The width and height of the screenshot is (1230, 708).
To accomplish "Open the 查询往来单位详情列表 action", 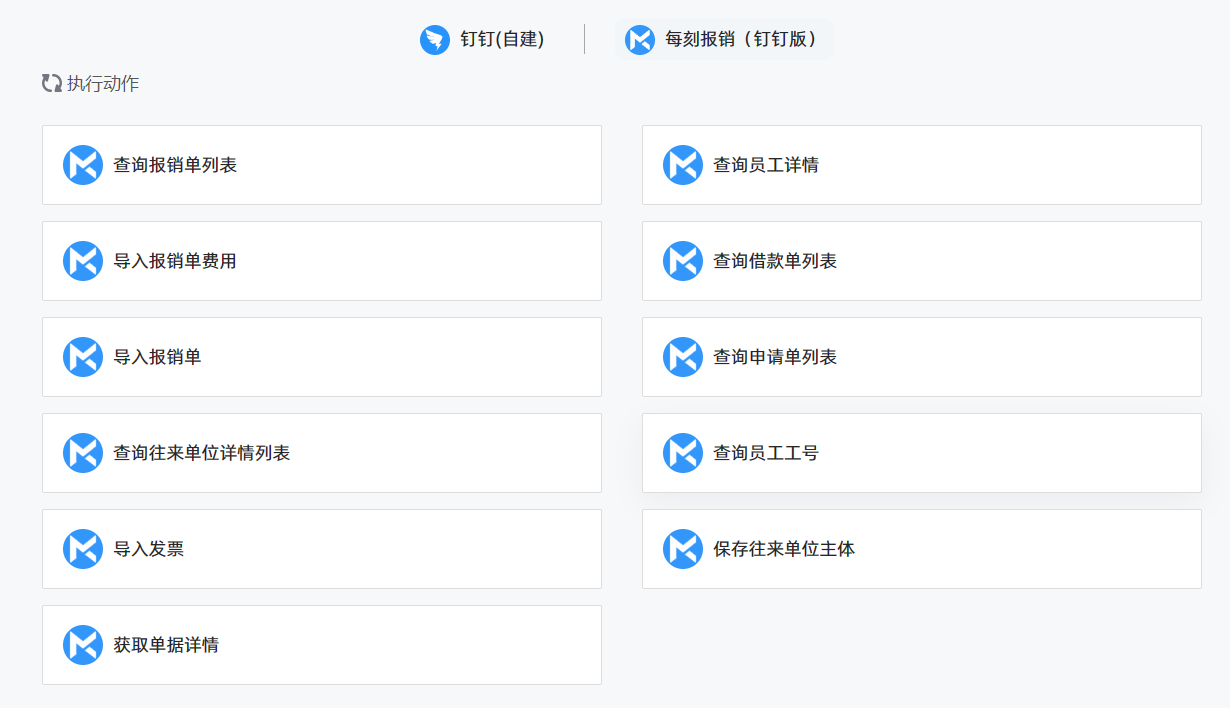I will pos(322,453).
